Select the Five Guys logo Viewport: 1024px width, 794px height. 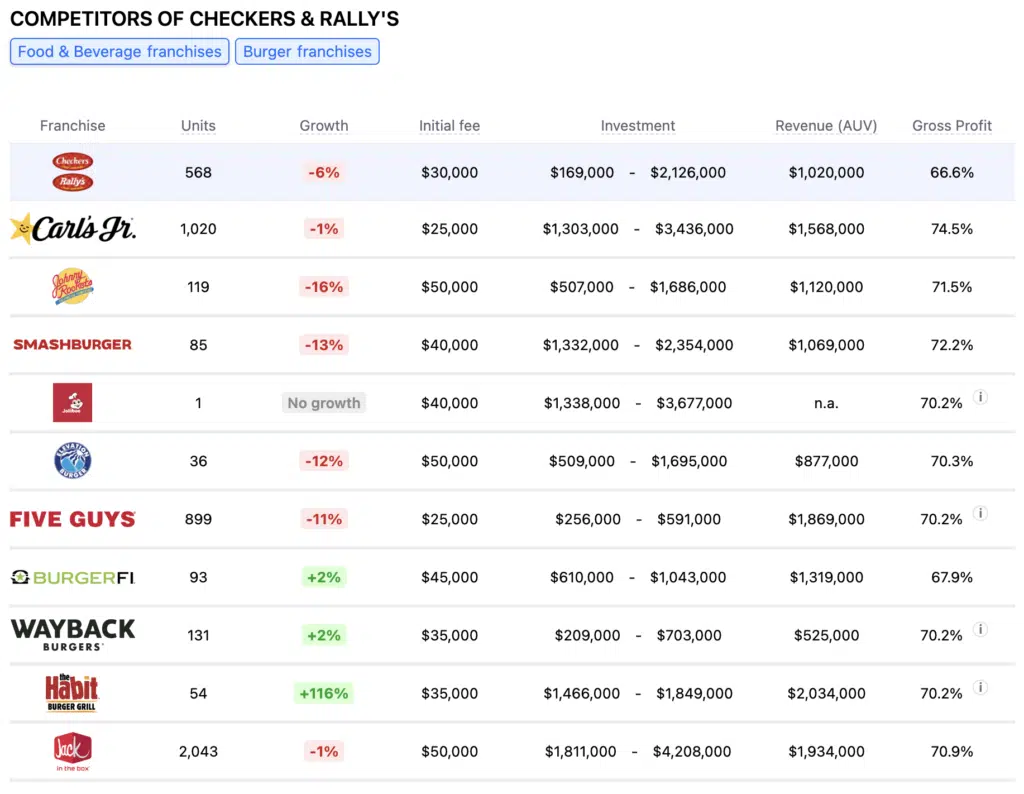tap(72, 519)
